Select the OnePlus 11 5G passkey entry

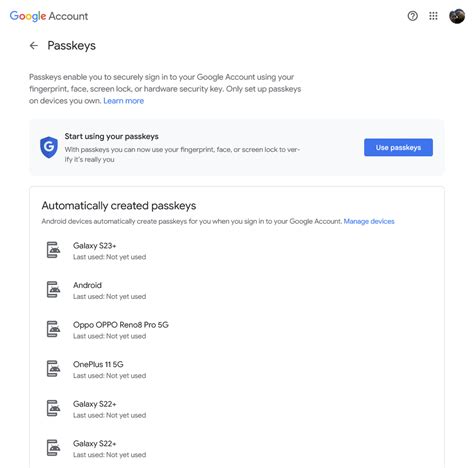pyautogui.click(x=237, y=369)
